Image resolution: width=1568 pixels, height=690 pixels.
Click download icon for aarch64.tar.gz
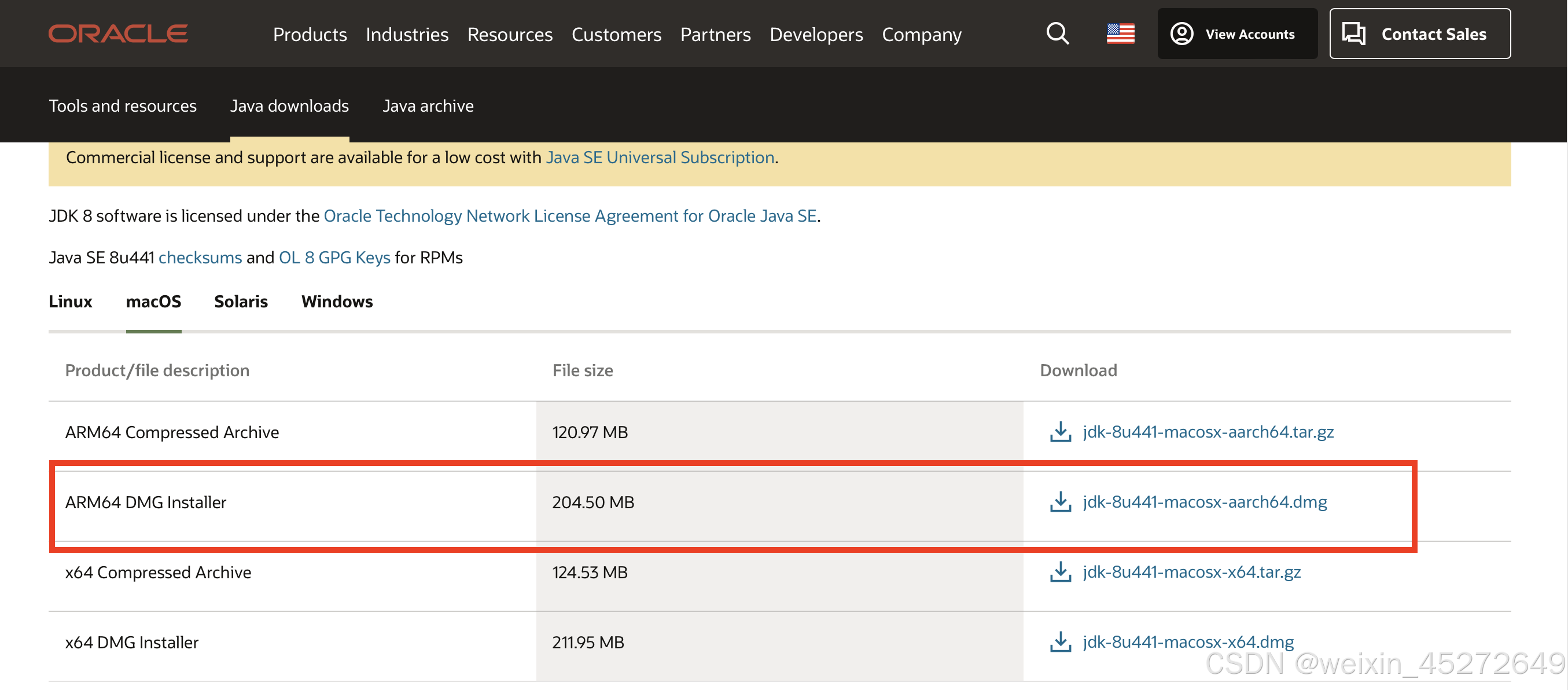pos(1061,432)
